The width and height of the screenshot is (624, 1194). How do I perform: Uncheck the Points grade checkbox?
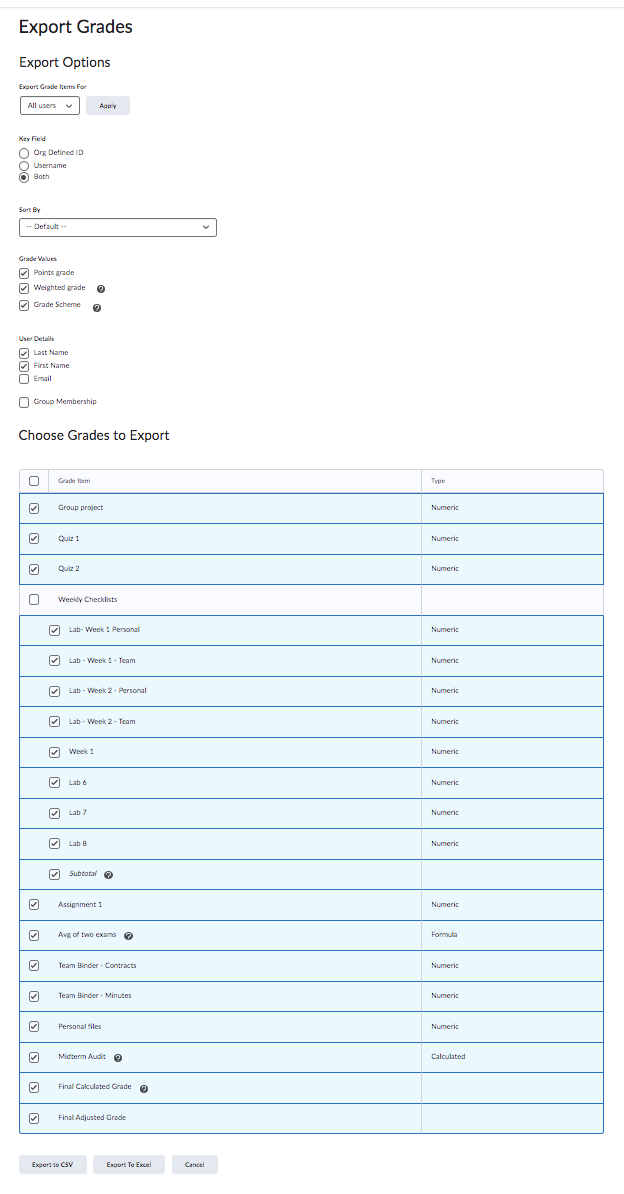(24, 273)
